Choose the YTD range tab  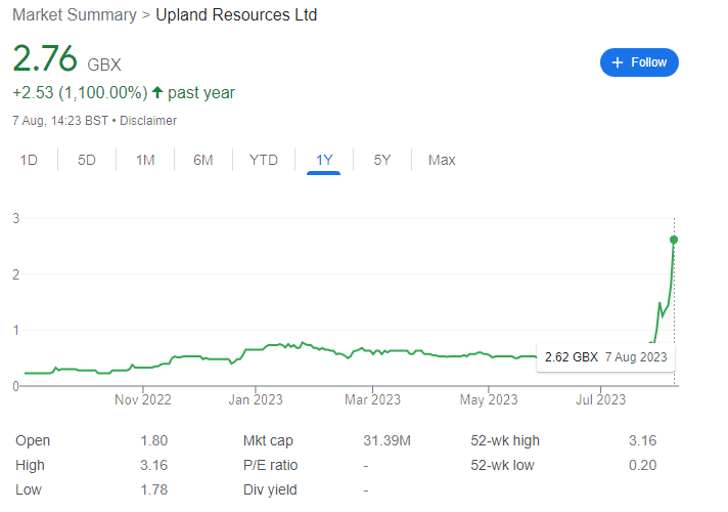[263, 160]
